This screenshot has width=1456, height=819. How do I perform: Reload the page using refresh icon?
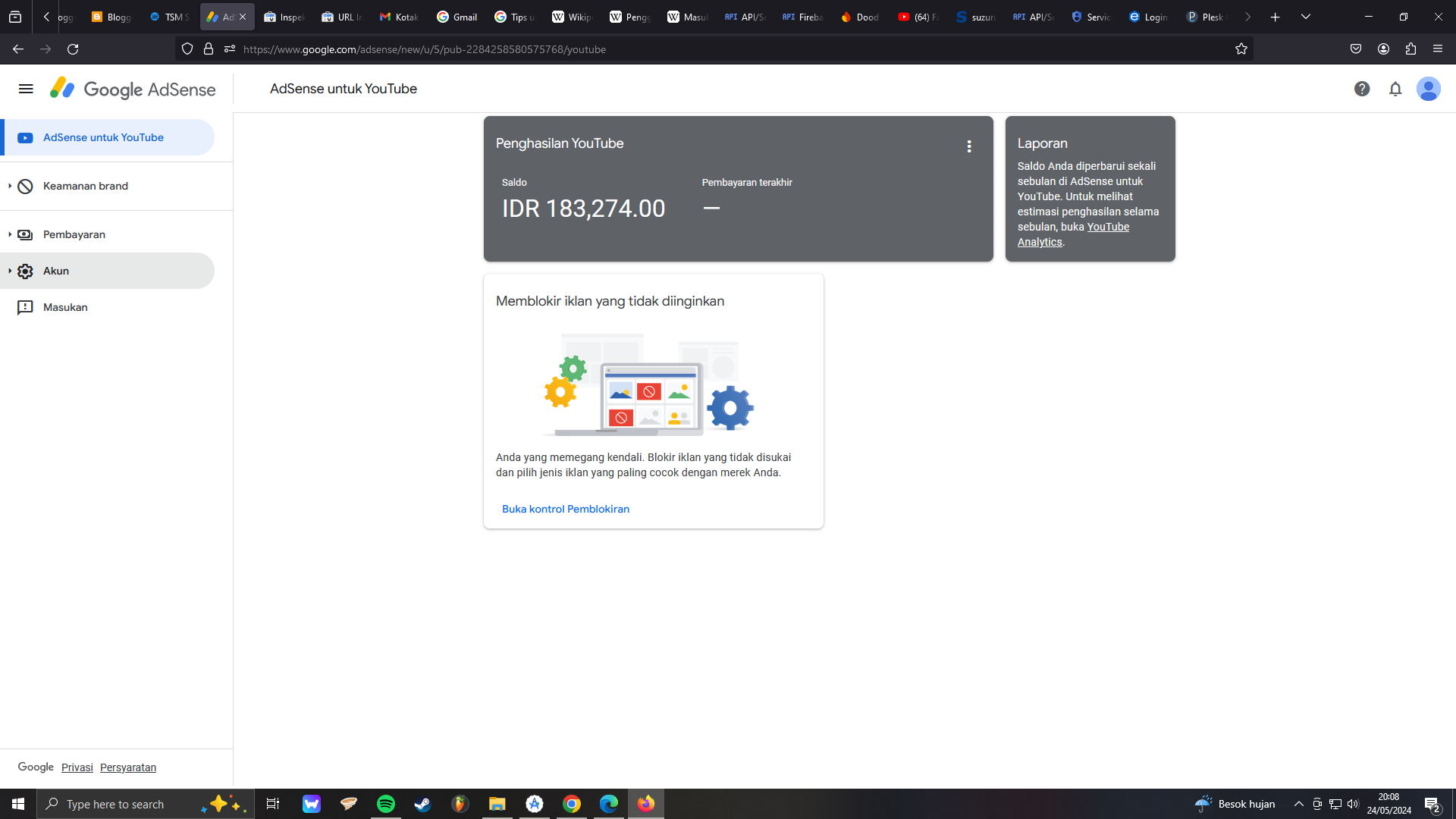pyautogui.click(x=73, y=49)
